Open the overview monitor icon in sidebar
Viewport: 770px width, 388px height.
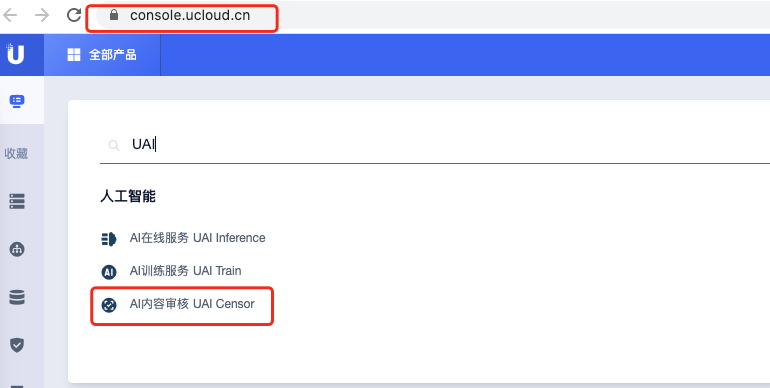point(17,101)
